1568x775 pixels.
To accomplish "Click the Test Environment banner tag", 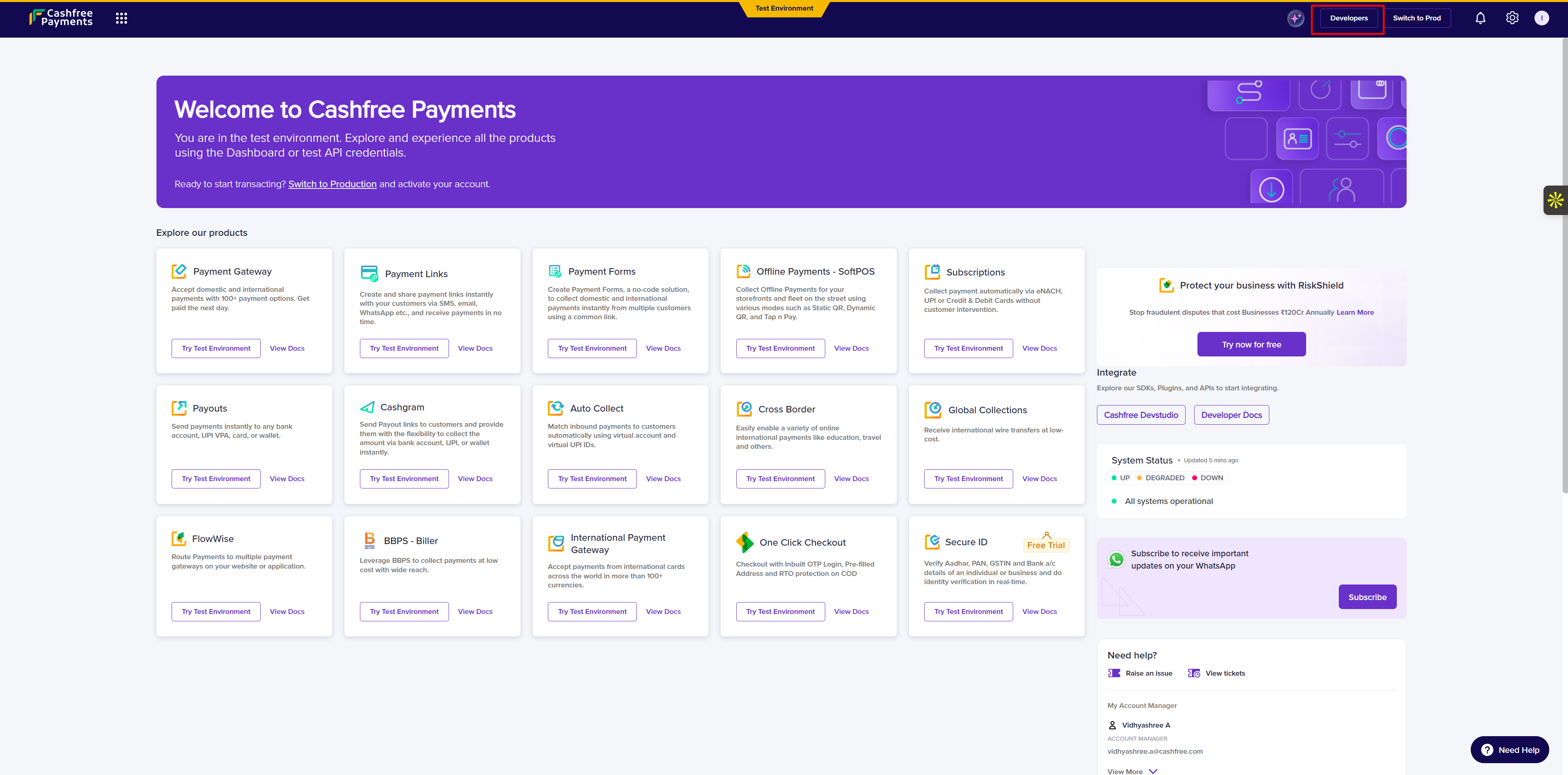I will (x=784, y=9).
